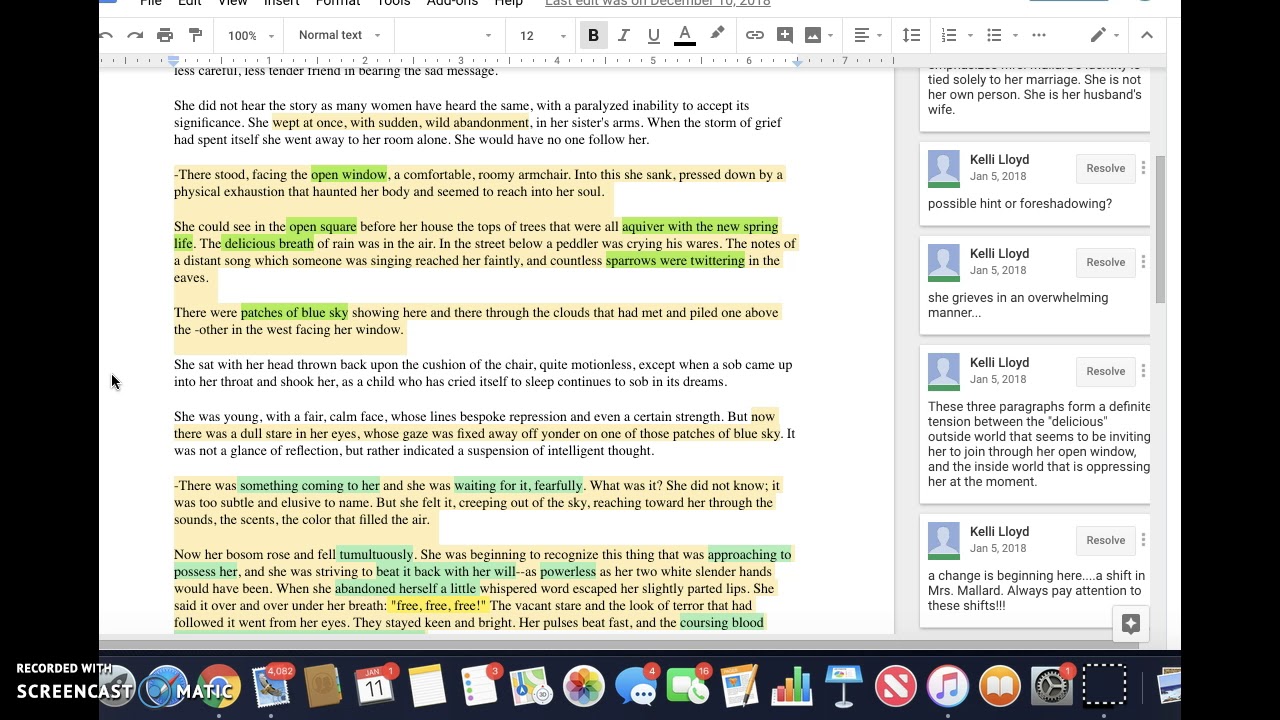
Task: Insert a link with chain icon
Action: 755,35
